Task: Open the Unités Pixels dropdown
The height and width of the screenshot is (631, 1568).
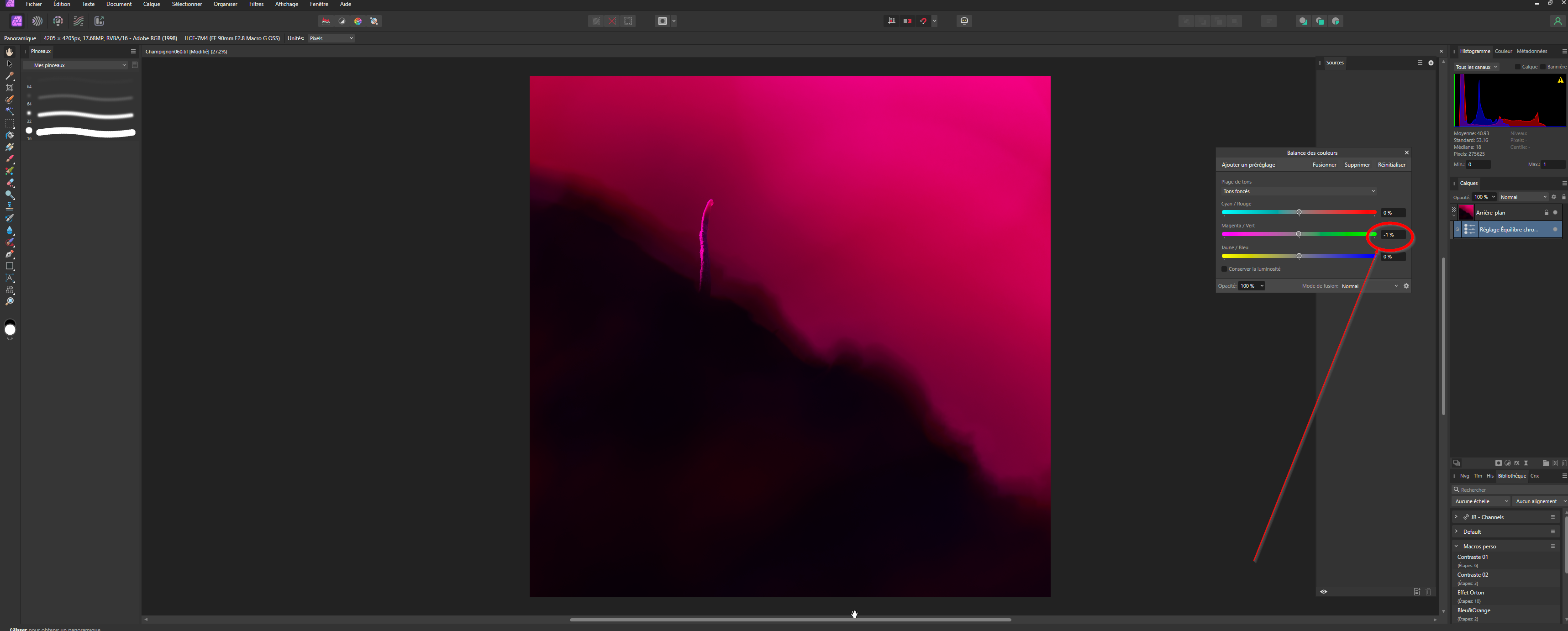Action: [331, 38]
